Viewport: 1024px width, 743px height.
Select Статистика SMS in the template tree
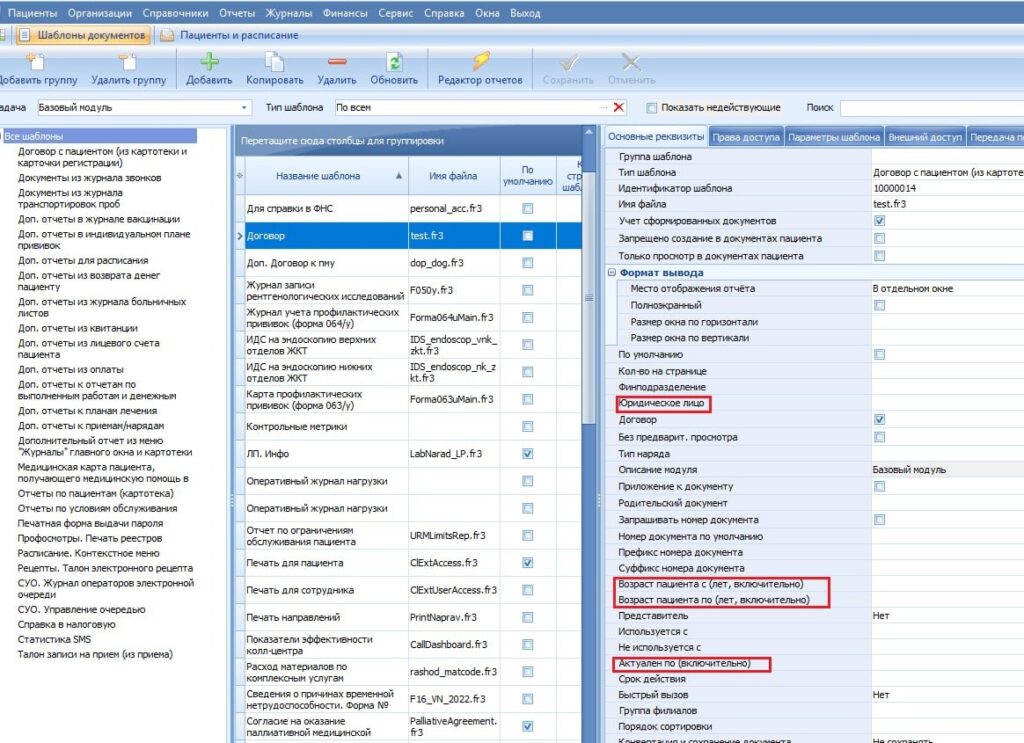[x=54, y=639]
